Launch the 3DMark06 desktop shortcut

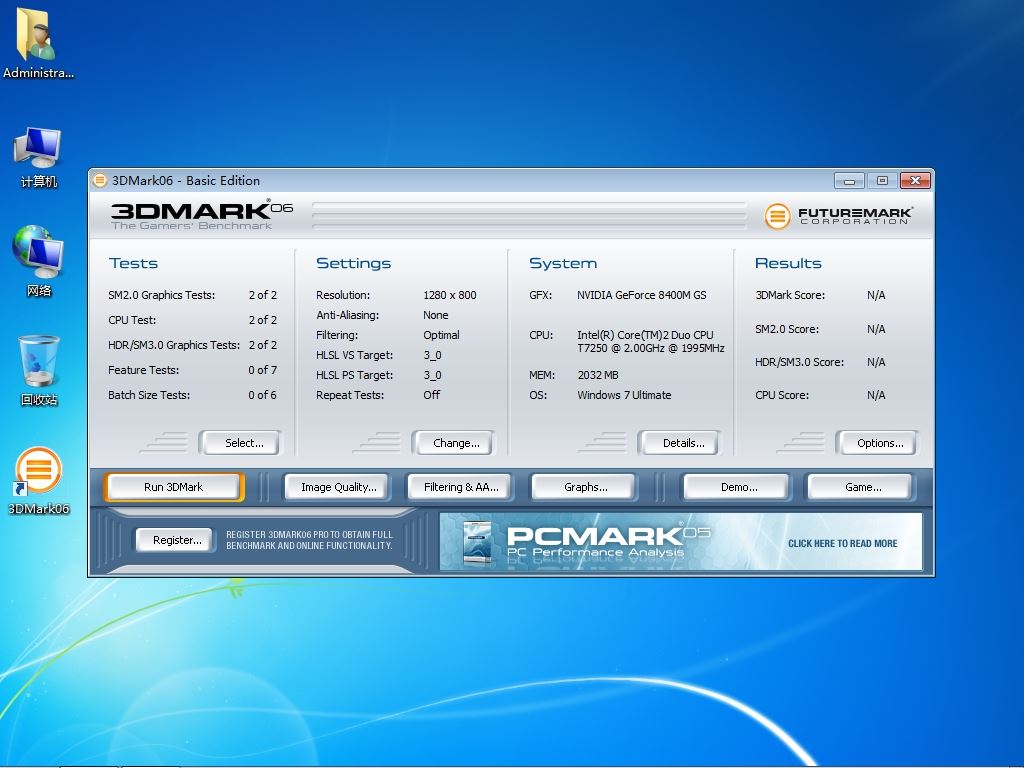pos(39,481)
